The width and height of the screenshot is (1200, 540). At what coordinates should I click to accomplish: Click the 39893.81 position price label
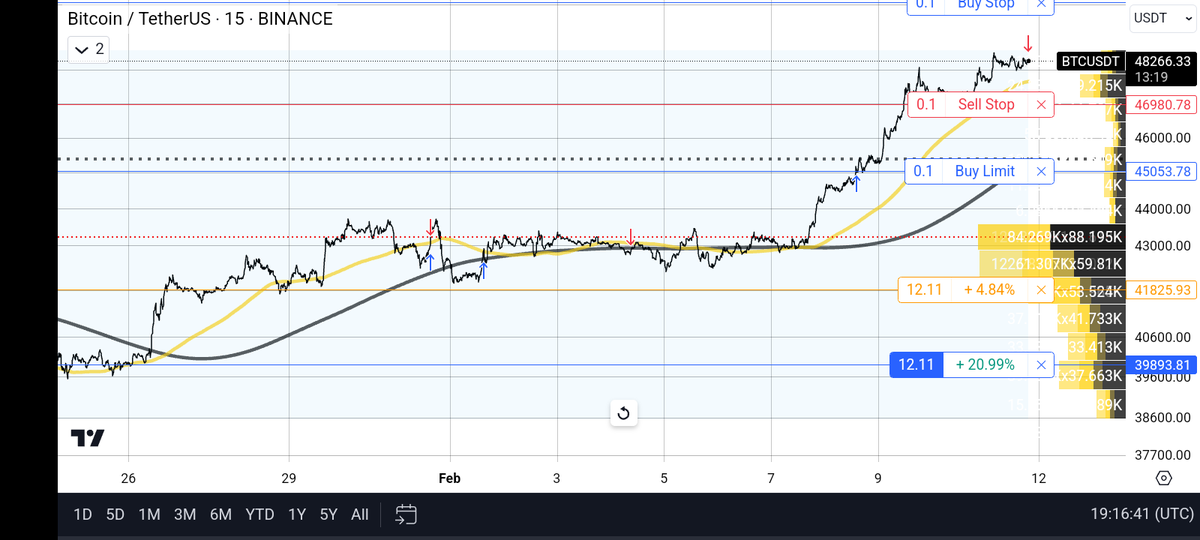point(1162,364)
